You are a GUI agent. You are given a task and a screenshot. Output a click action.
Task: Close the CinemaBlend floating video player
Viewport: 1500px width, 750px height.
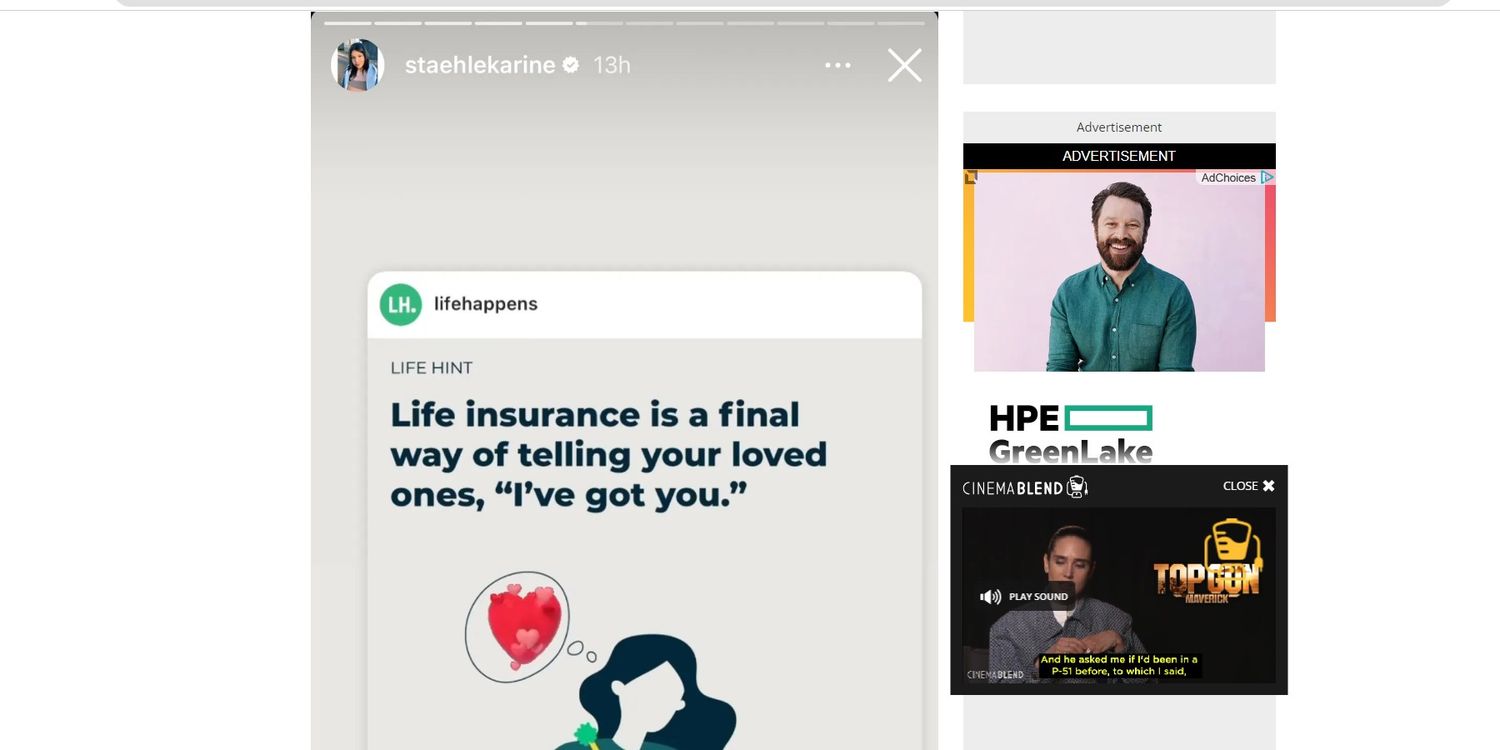tap(1249, 486)
